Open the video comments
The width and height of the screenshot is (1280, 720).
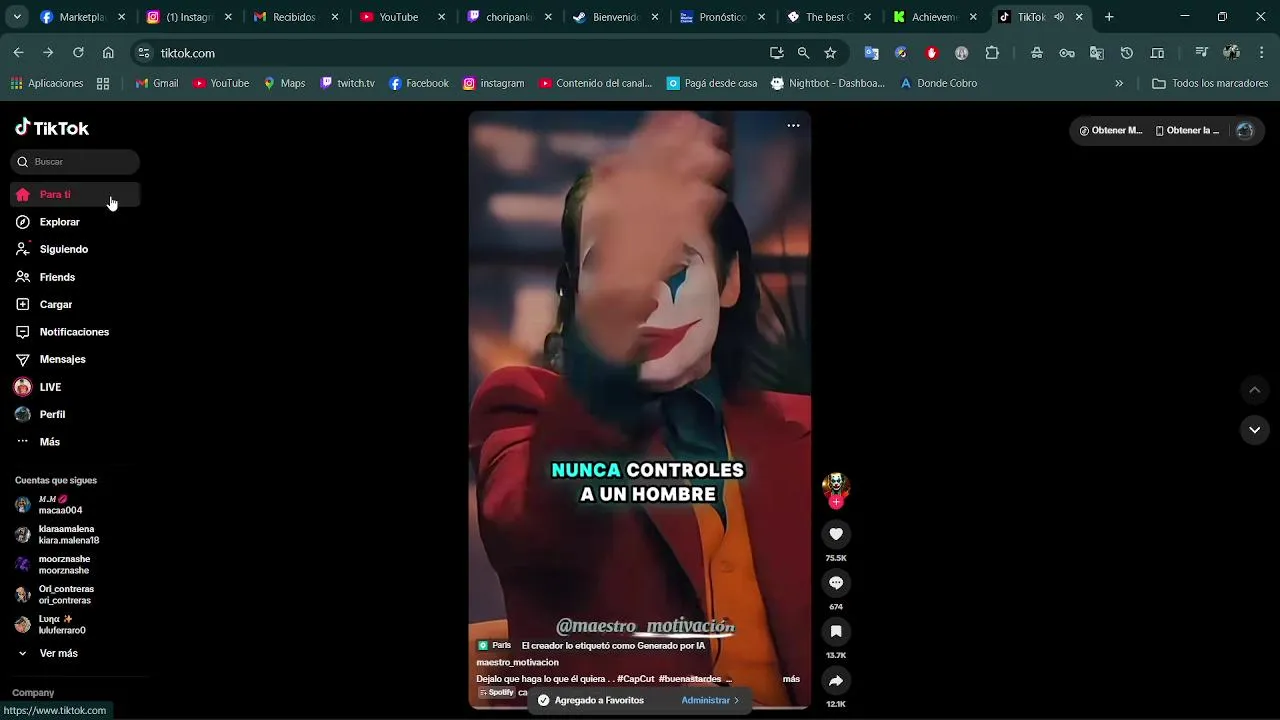pos(836,582)
